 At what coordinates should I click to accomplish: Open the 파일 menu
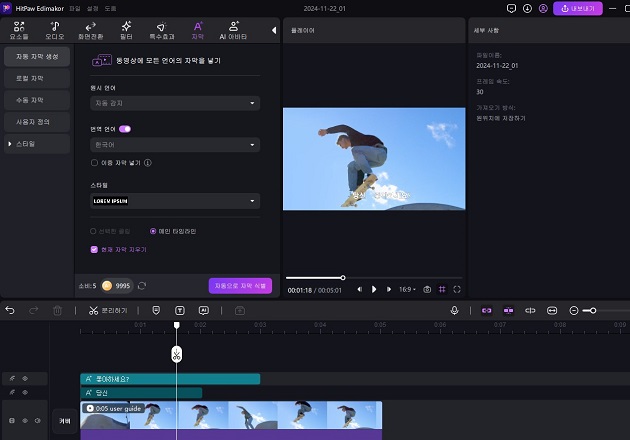[75, 8]
